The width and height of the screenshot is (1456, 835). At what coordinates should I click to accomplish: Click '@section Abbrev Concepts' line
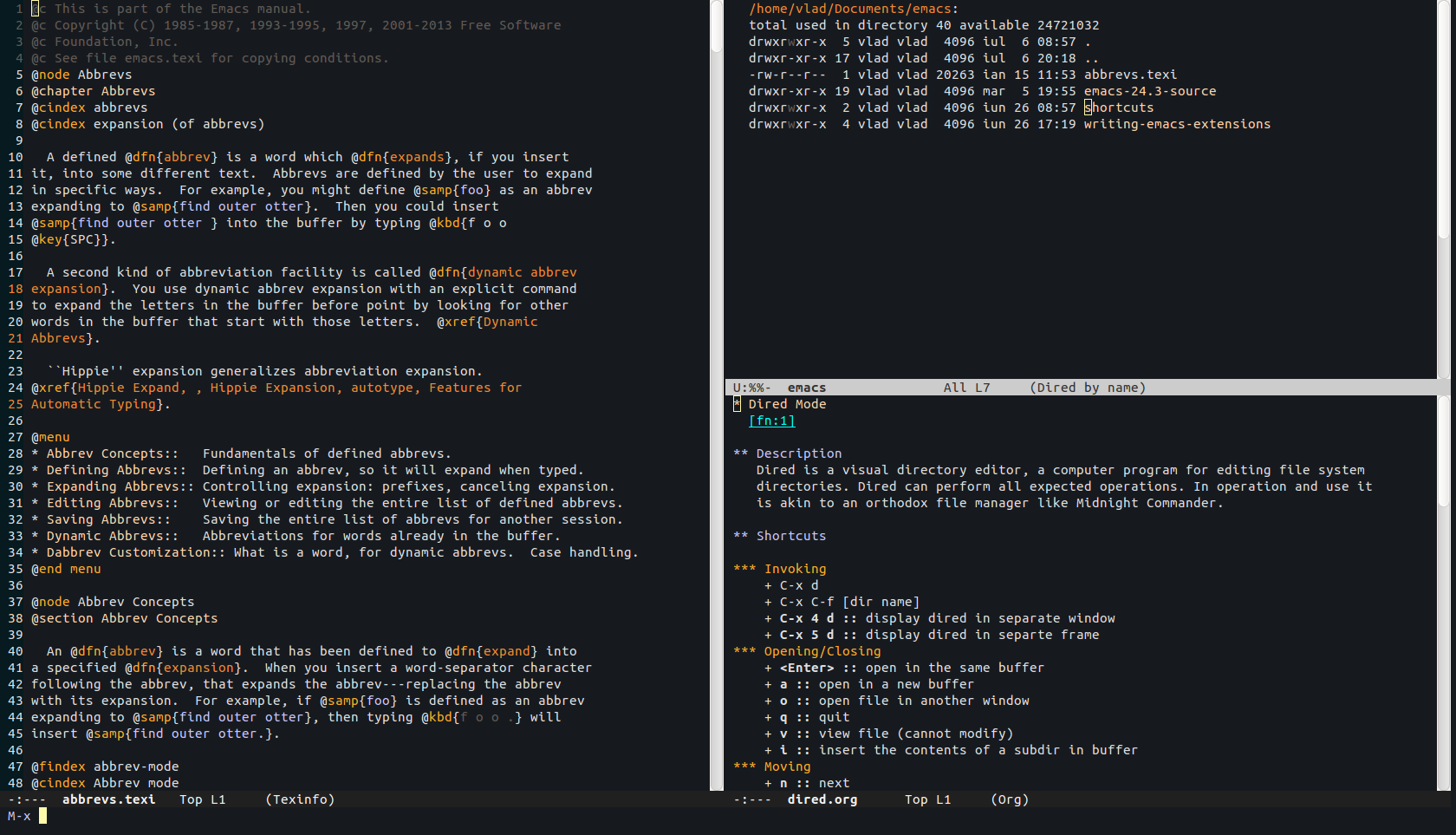(x=125, y=618)
